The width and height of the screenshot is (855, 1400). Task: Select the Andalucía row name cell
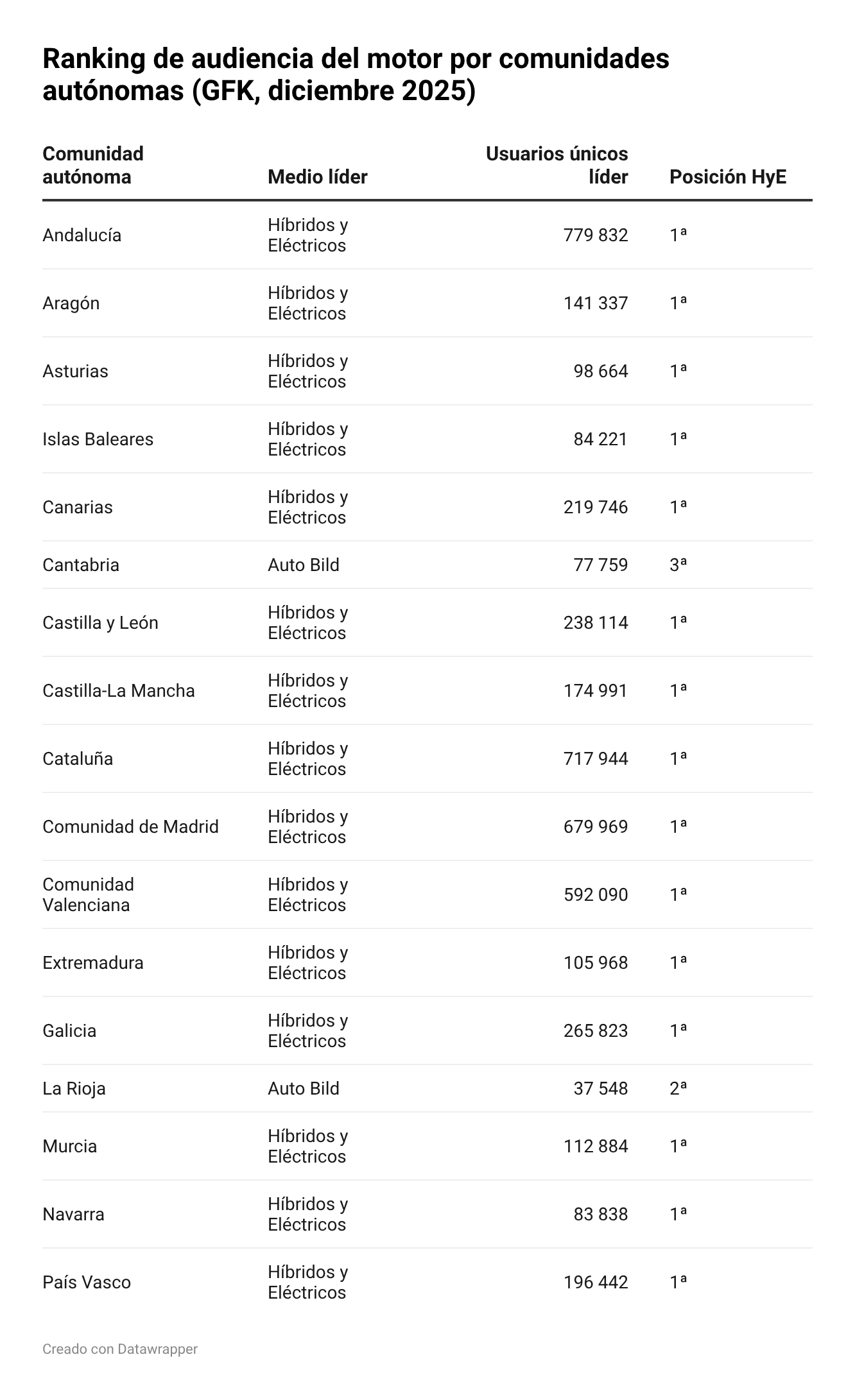pyautogui.click(x=82, y=235)
